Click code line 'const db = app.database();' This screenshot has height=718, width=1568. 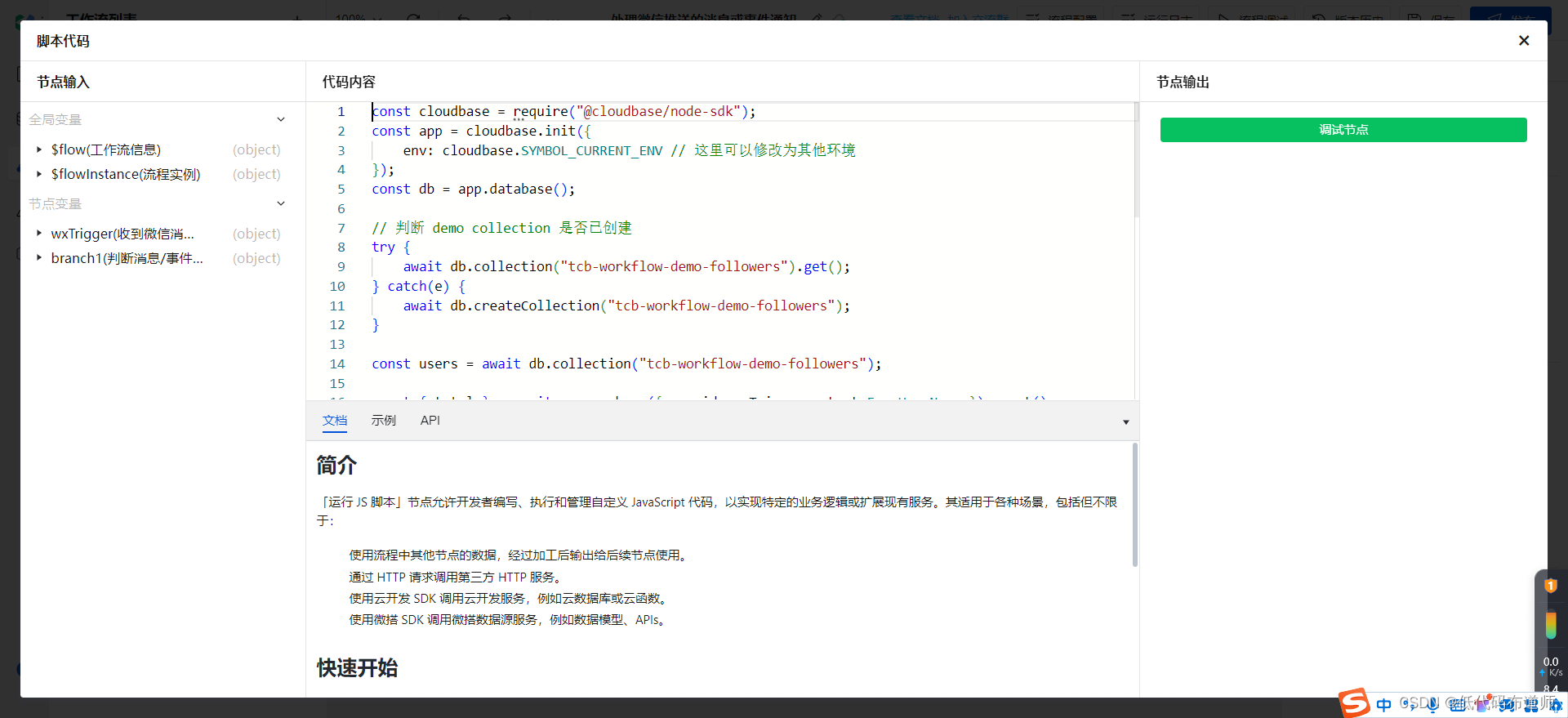click(474, 190)
